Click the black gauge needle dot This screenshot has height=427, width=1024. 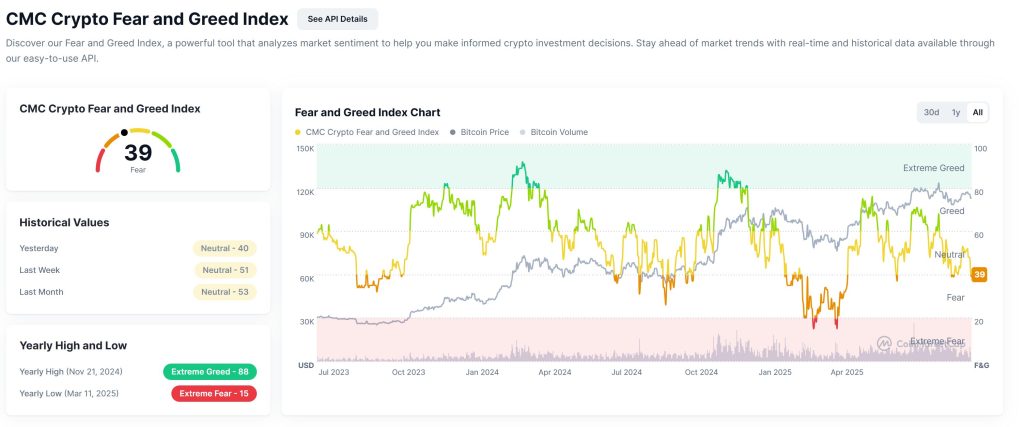coord(124,132)
